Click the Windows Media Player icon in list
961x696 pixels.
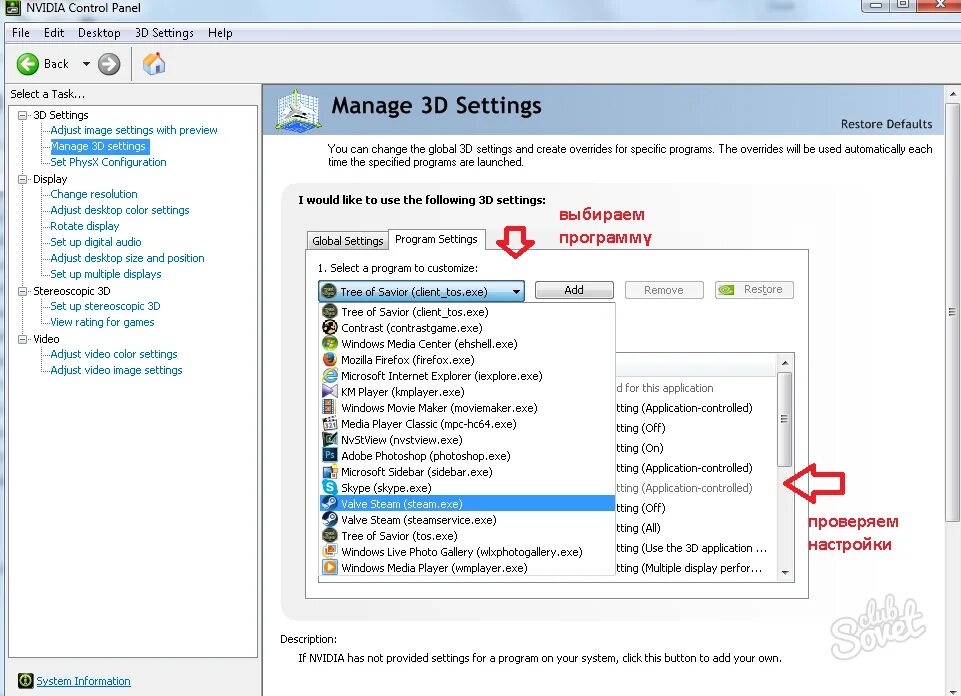(330, 567)
